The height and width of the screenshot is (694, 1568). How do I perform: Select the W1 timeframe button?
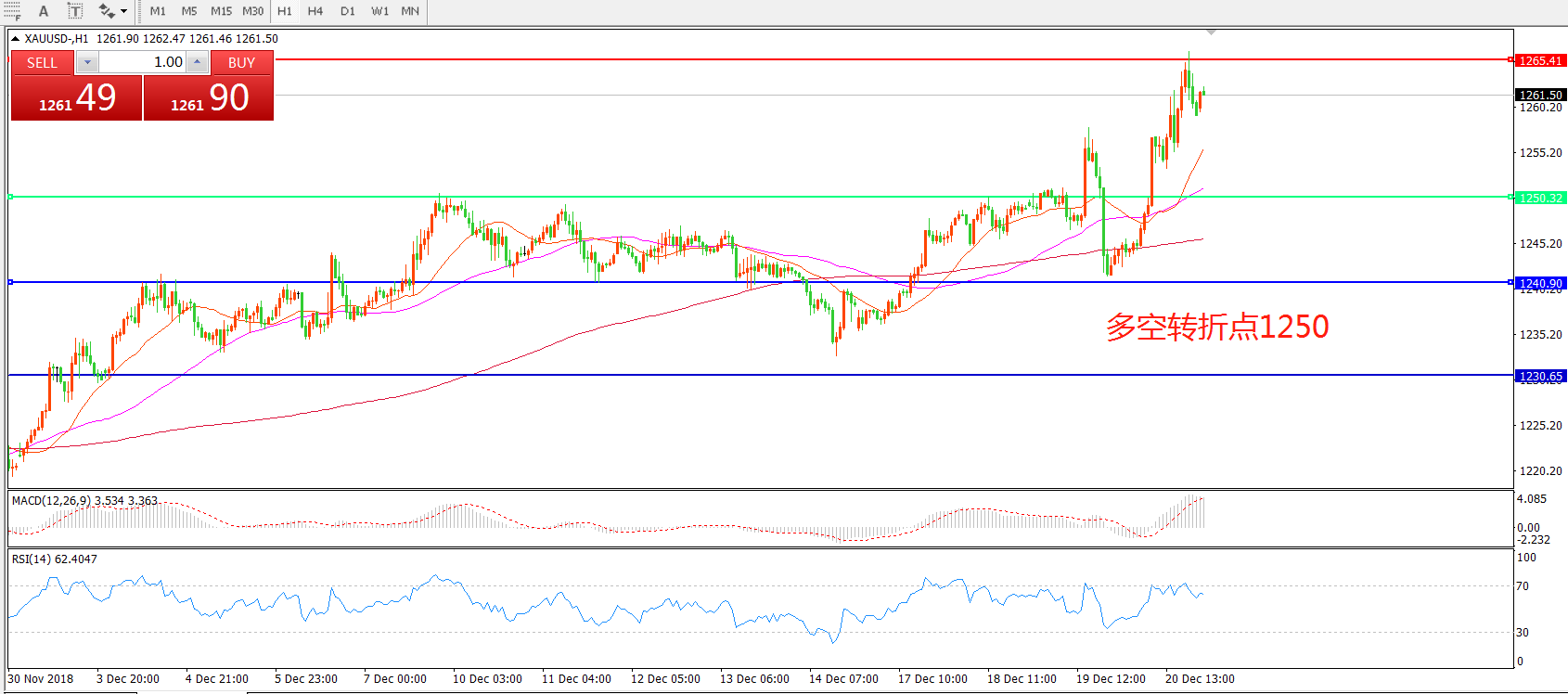click(379, 11)
